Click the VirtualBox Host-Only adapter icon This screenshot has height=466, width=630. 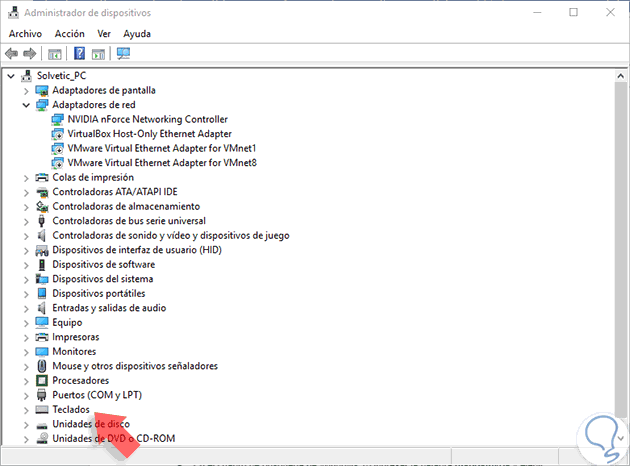(57, 134)
